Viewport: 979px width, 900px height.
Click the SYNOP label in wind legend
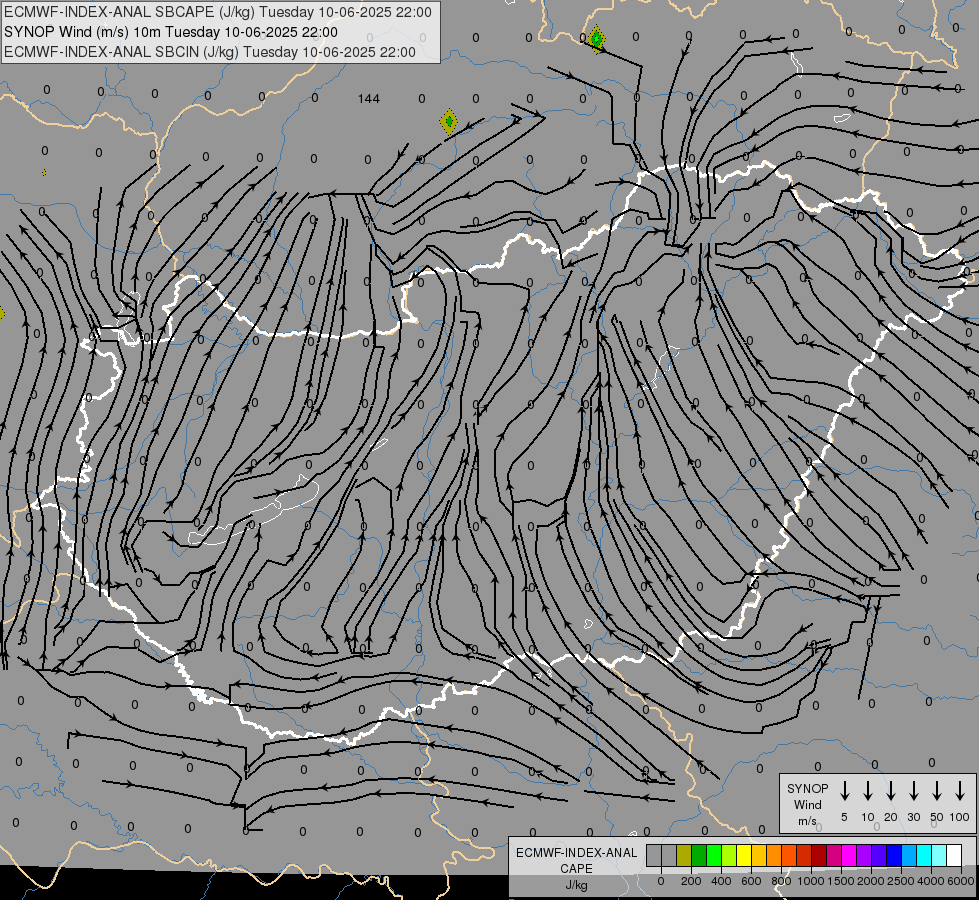click(807, 788)
